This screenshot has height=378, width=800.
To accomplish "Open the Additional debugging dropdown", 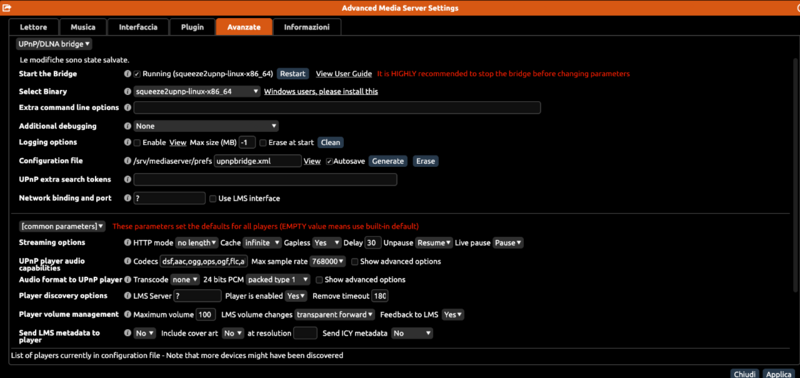I will (206, 126).
